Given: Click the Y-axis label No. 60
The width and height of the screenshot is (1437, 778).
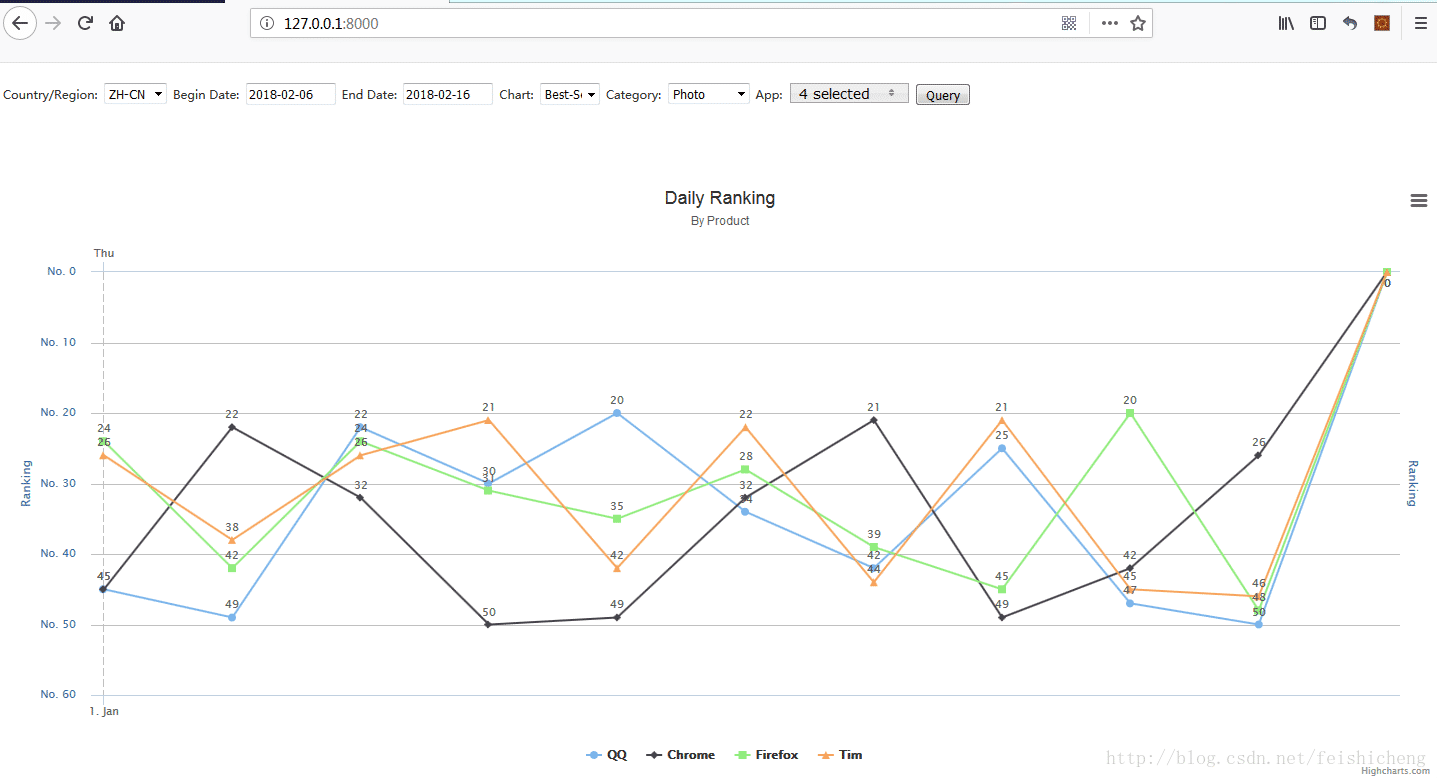Looking at the screenshot, I should click(58, 694).
